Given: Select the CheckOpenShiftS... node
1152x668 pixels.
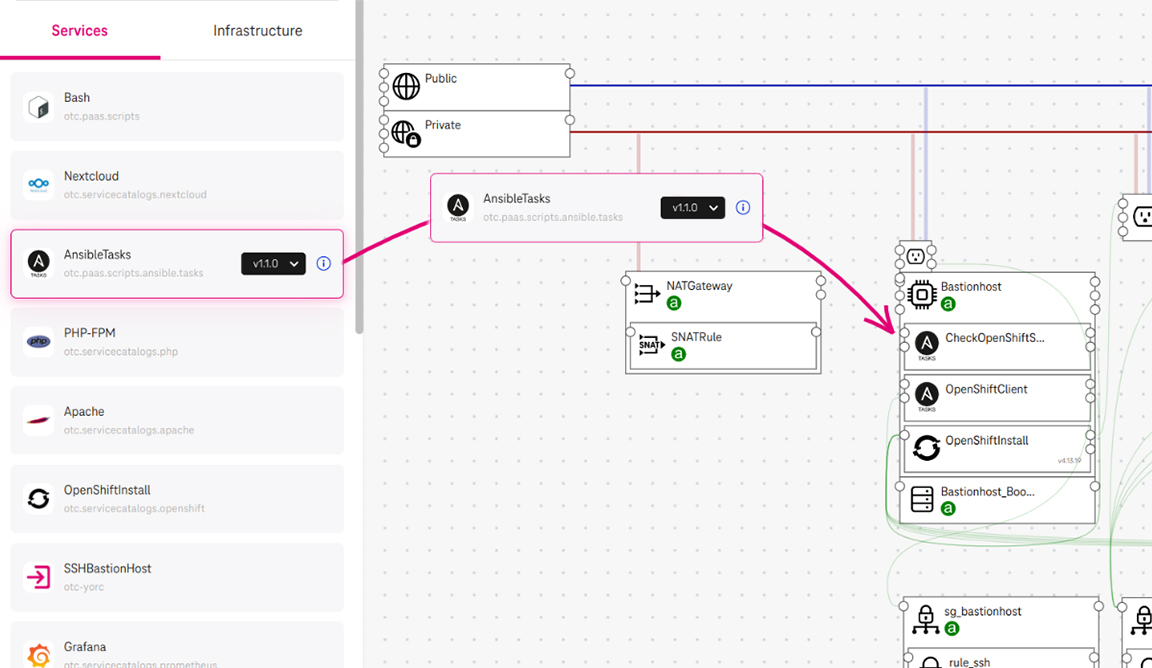Looking at the screenshot, I should pyautogui.click(x=994, y=339).
